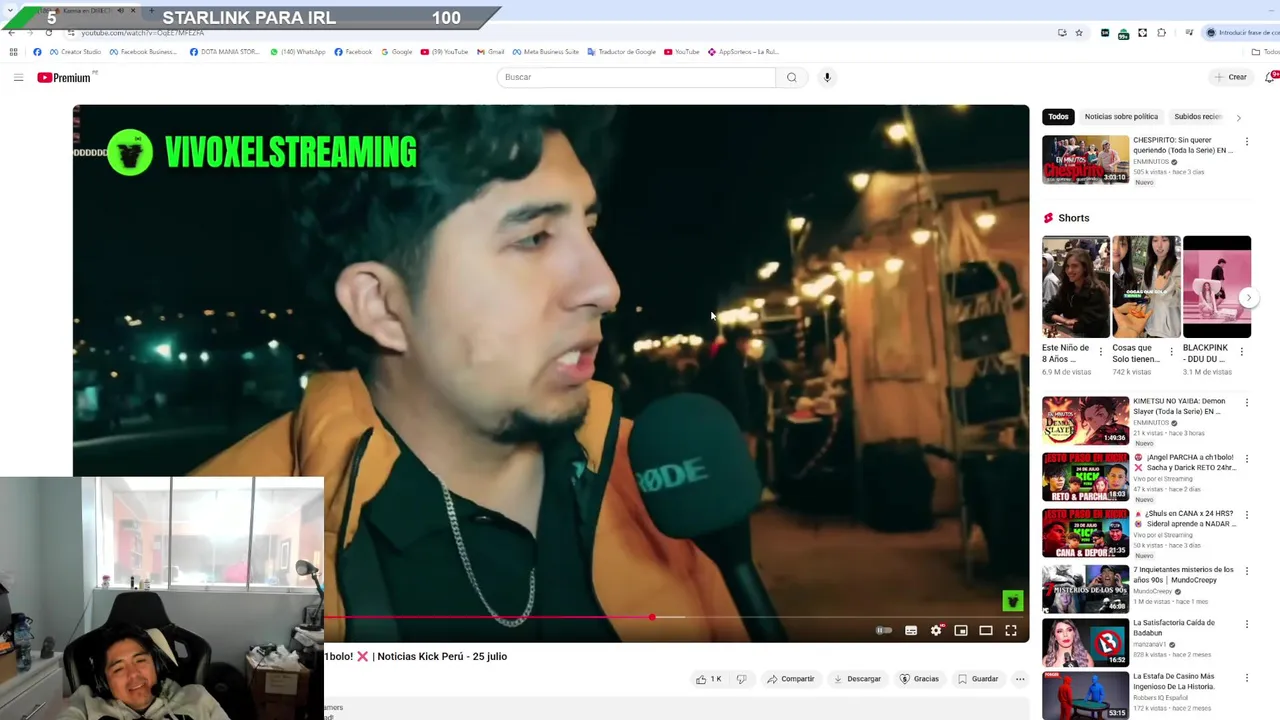Viewport: 1280px width, 720px height.
Task: Seek video using the red progress scrubber
Action: [652, 617]
